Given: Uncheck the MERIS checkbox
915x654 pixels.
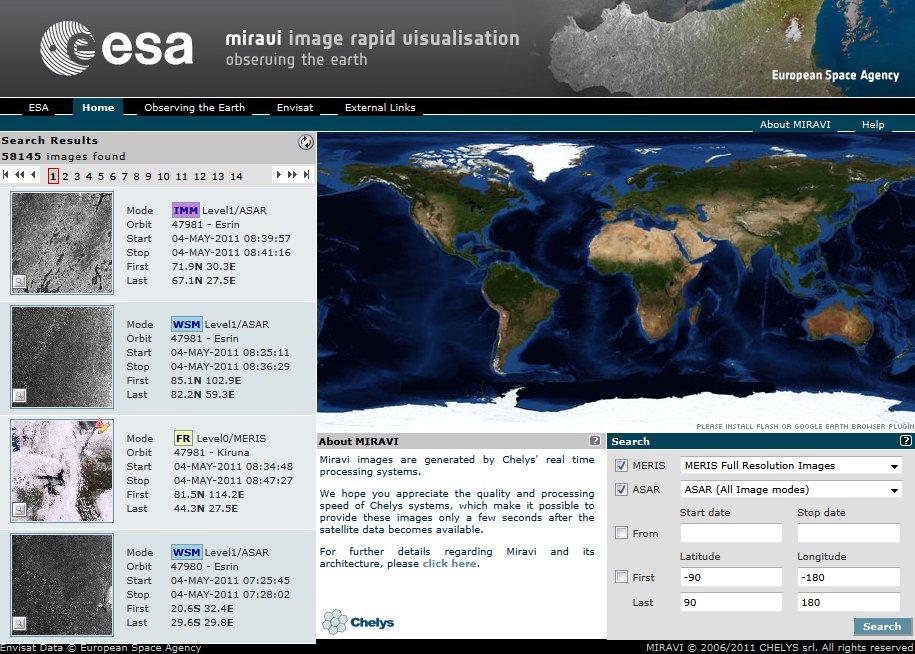Looking at the screenshot, I should click(x=621, y=466).
